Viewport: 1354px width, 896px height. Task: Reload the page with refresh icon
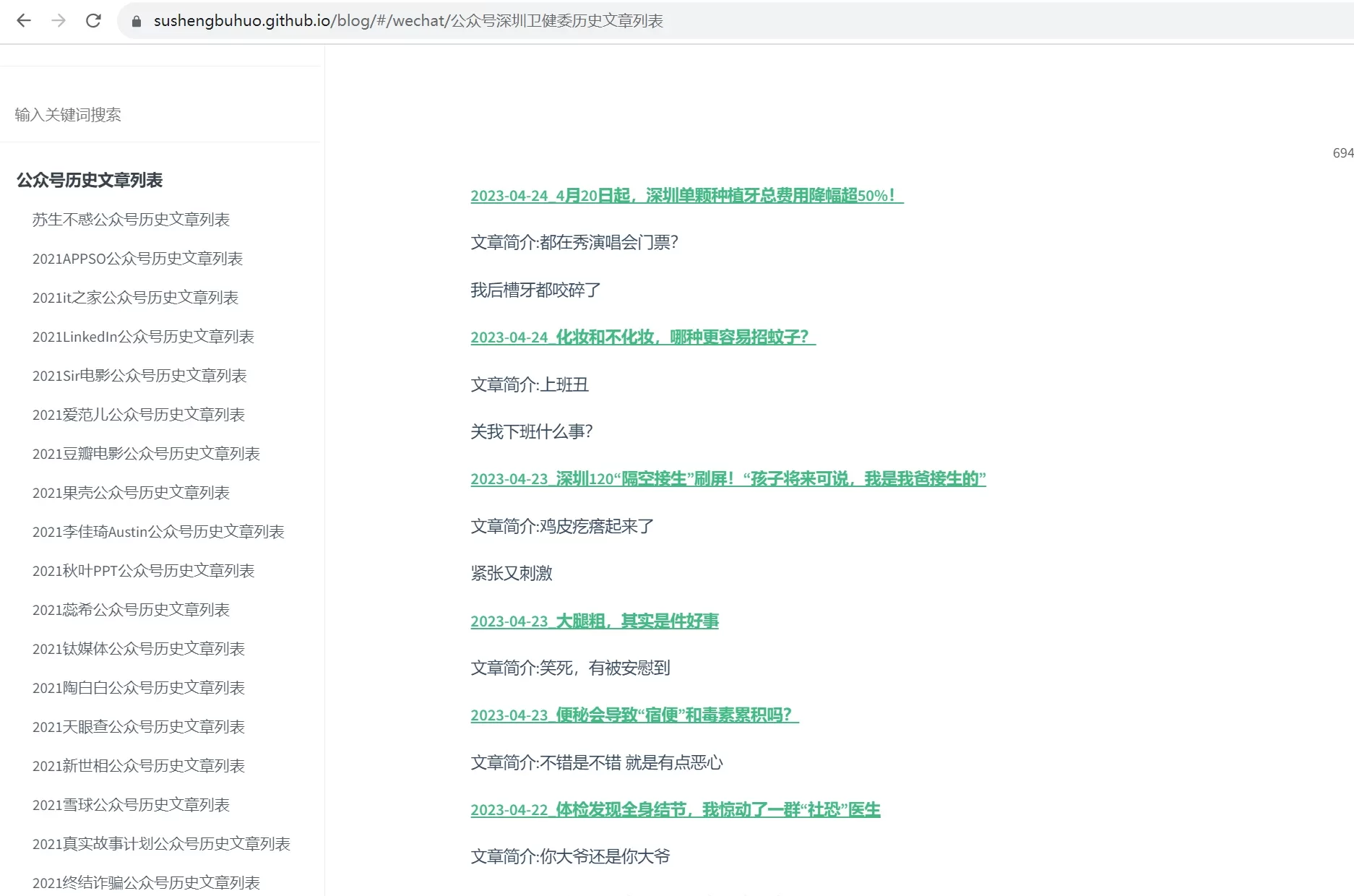pos(93,21)
